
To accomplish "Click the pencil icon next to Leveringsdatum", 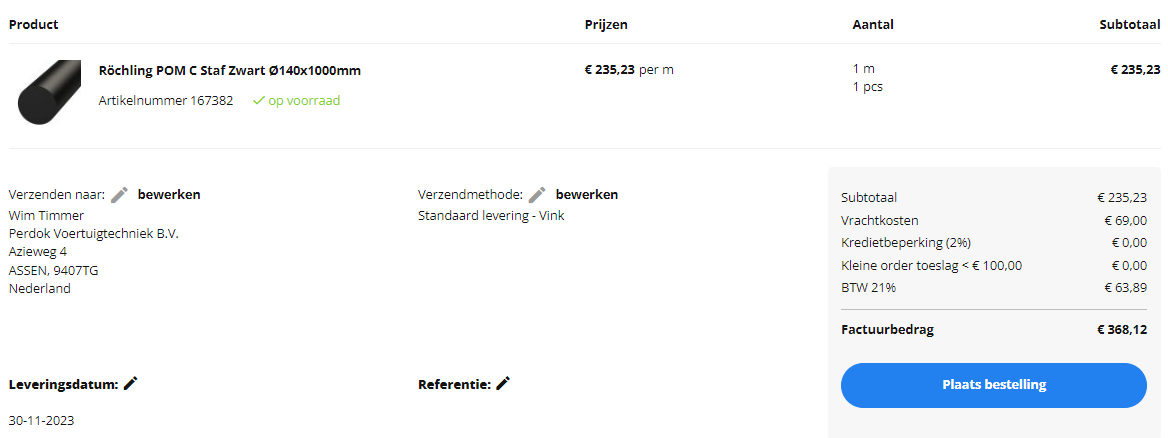I will [131, 383].
